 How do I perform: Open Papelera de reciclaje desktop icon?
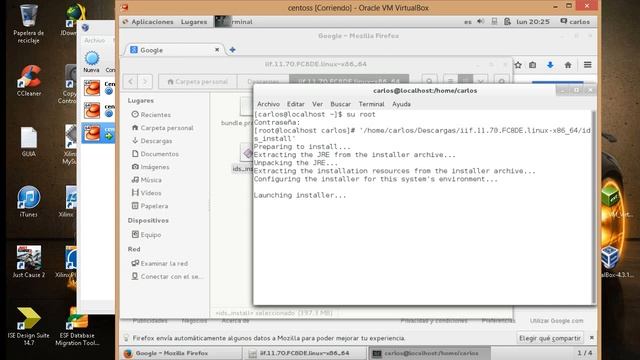pos(28,24)
